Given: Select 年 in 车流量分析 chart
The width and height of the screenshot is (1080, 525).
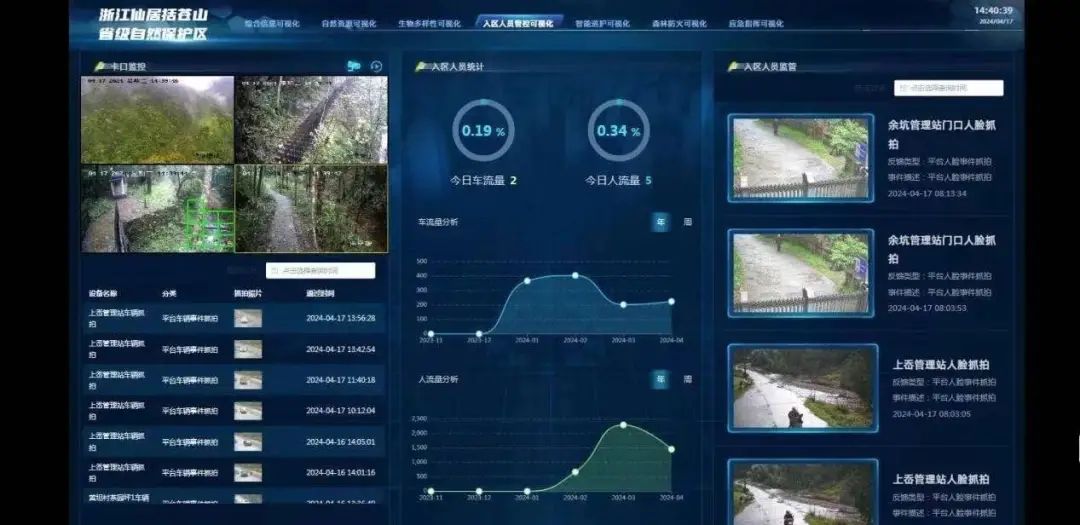Looking at the screenshot, I should point(661,222).
